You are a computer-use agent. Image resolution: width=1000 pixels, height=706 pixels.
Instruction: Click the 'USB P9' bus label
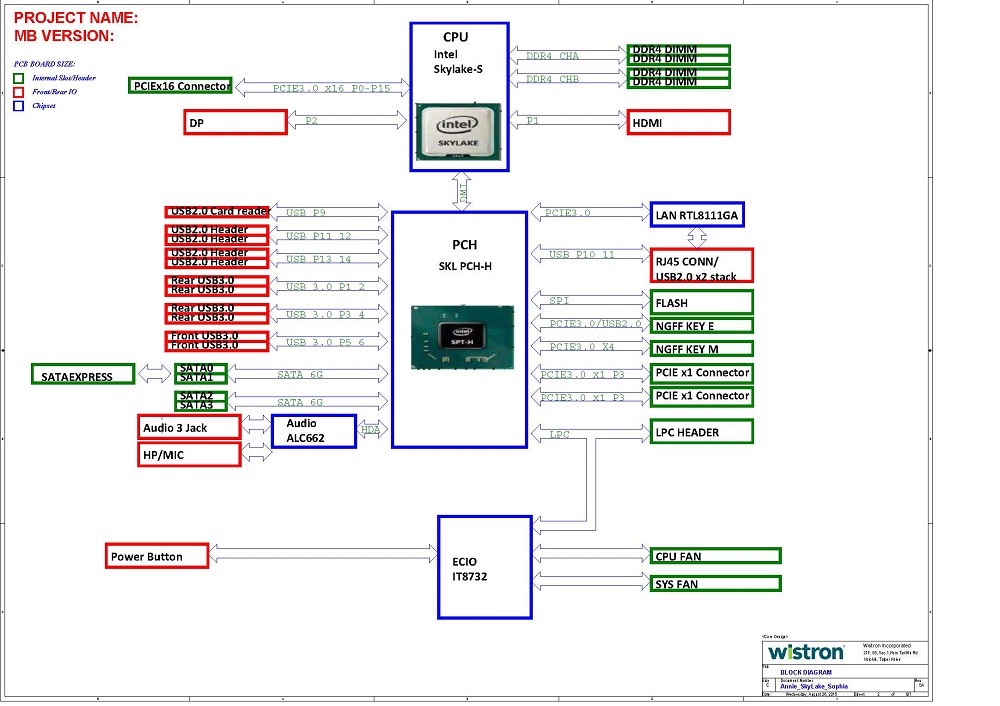(x=305, y=212)
